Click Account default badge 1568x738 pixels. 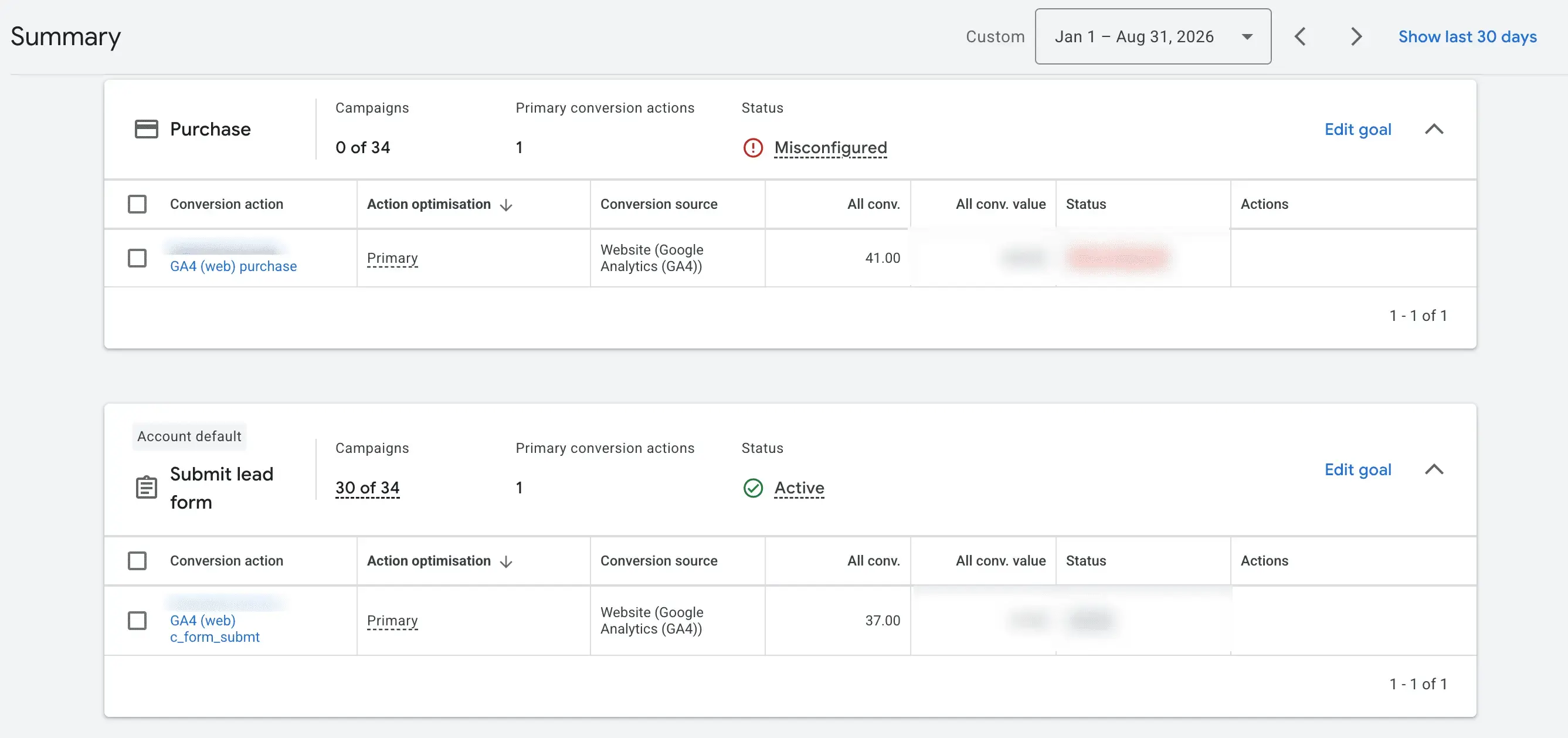pos(189,436)
